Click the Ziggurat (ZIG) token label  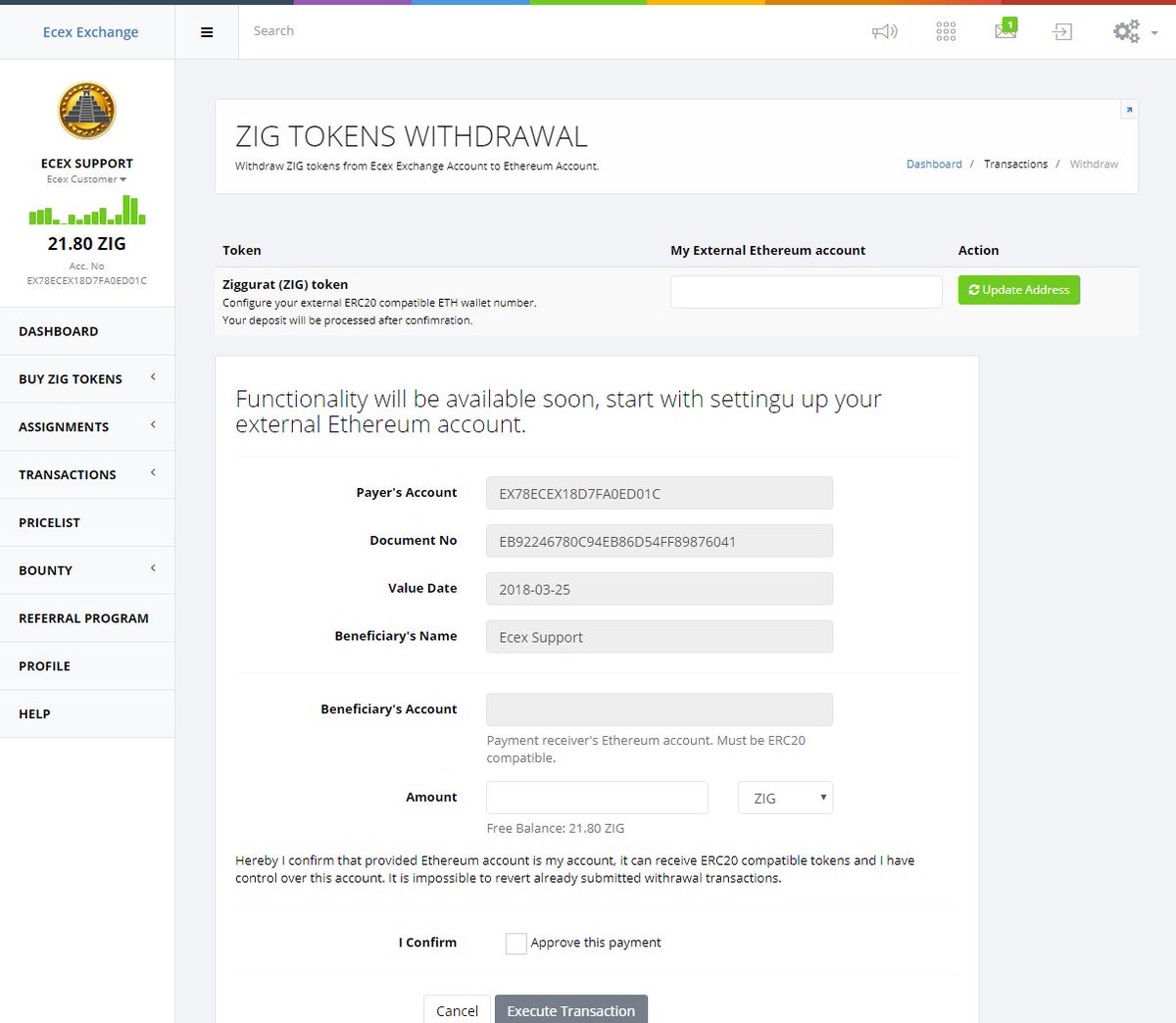(x=285, y=284)
